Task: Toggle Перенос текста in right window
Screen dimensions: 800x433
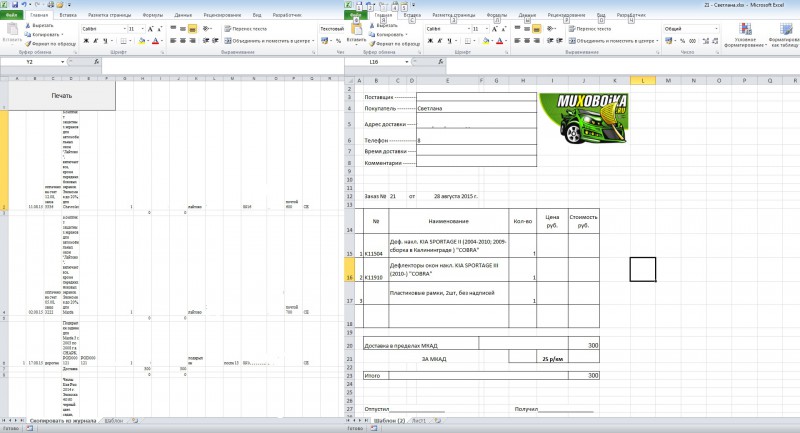Action: coord(590,29)
